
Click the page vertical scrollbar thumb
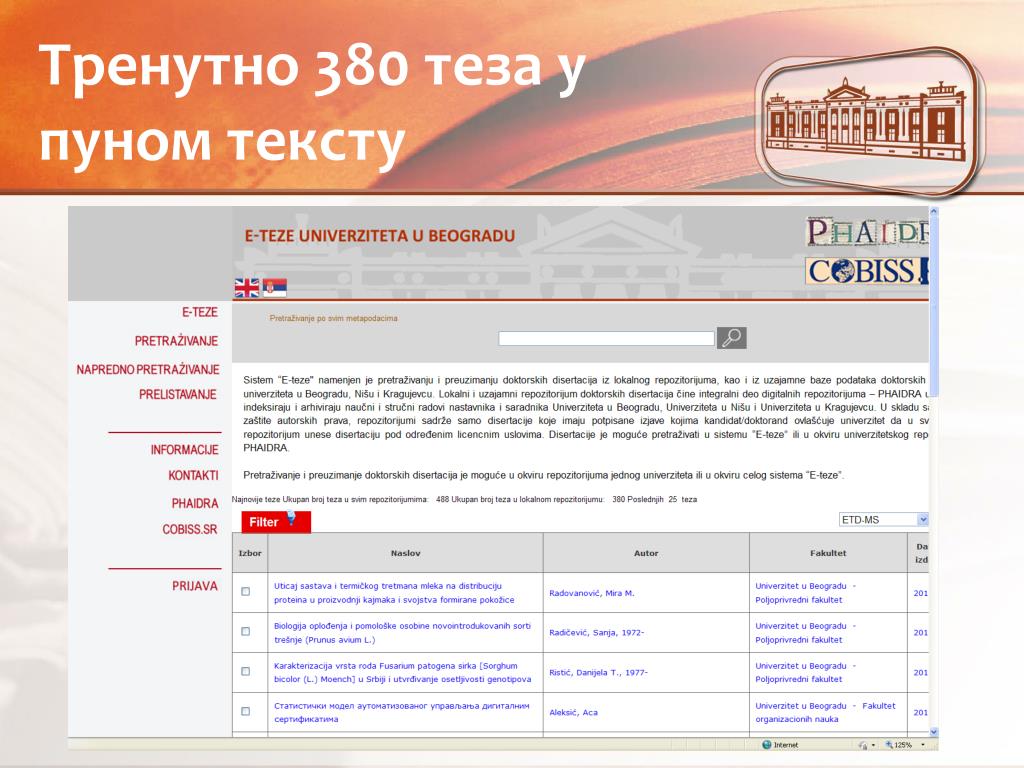(934, 307)
